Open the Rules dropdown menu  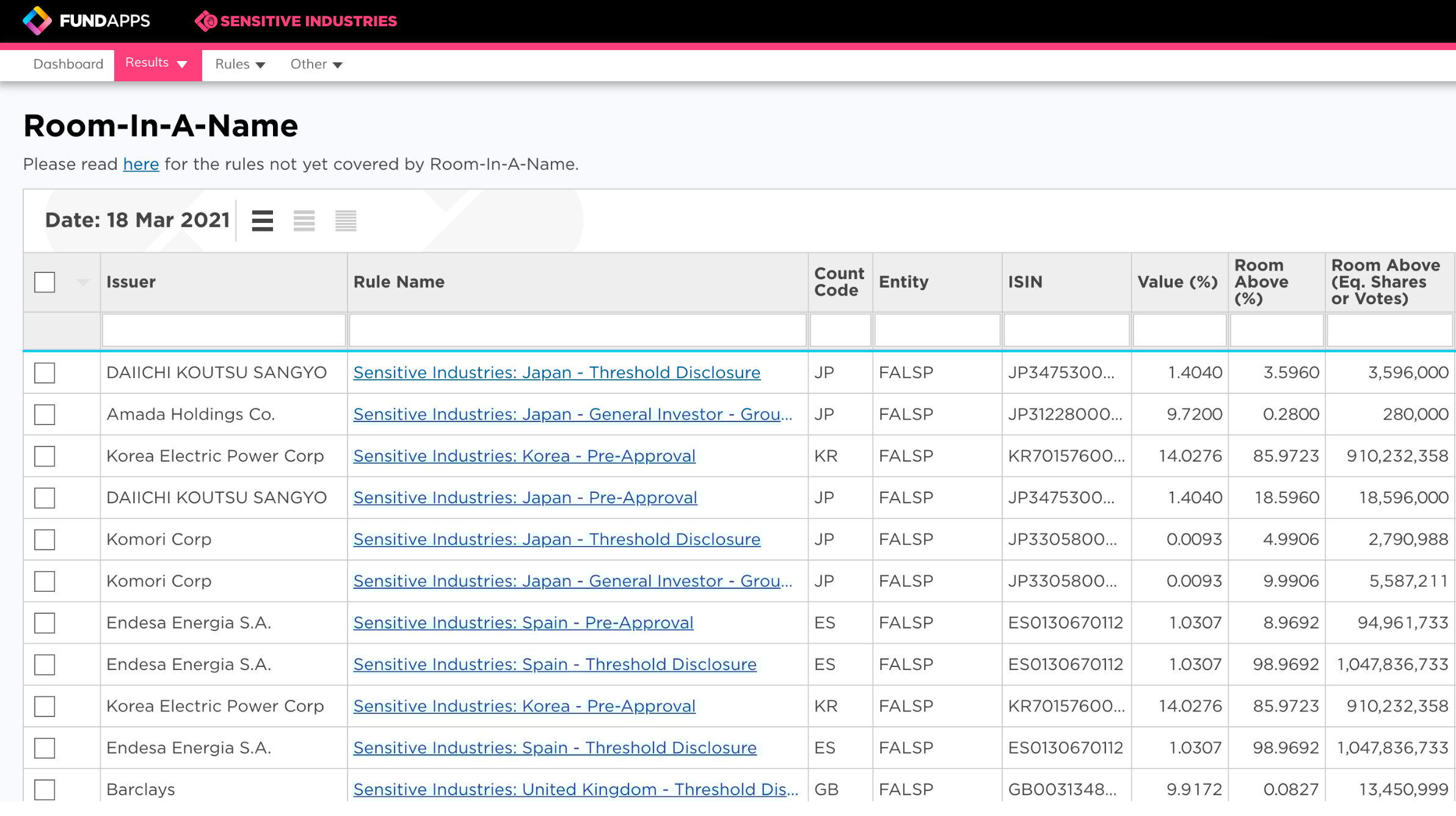240,64
